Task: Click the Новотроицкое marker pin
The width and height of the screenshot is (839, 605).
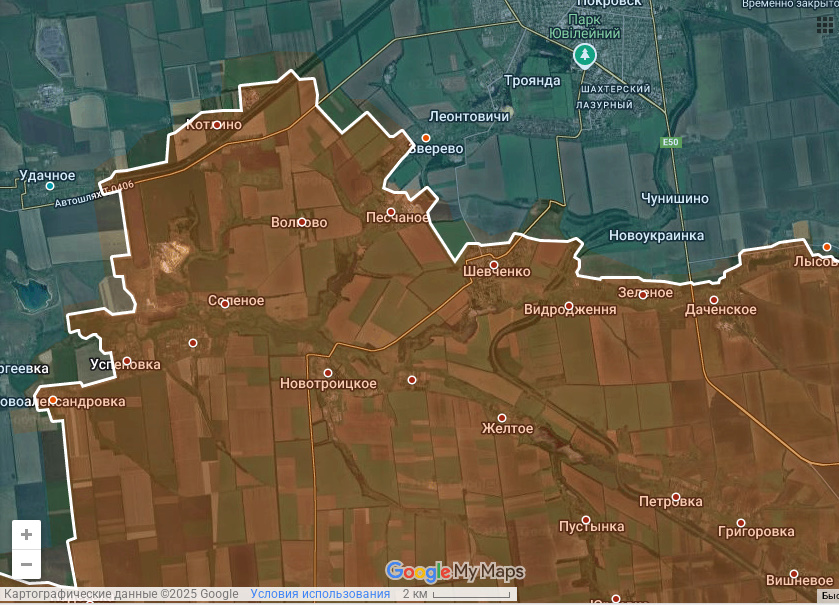Action: pyautogui.click(x=327, y=373)
